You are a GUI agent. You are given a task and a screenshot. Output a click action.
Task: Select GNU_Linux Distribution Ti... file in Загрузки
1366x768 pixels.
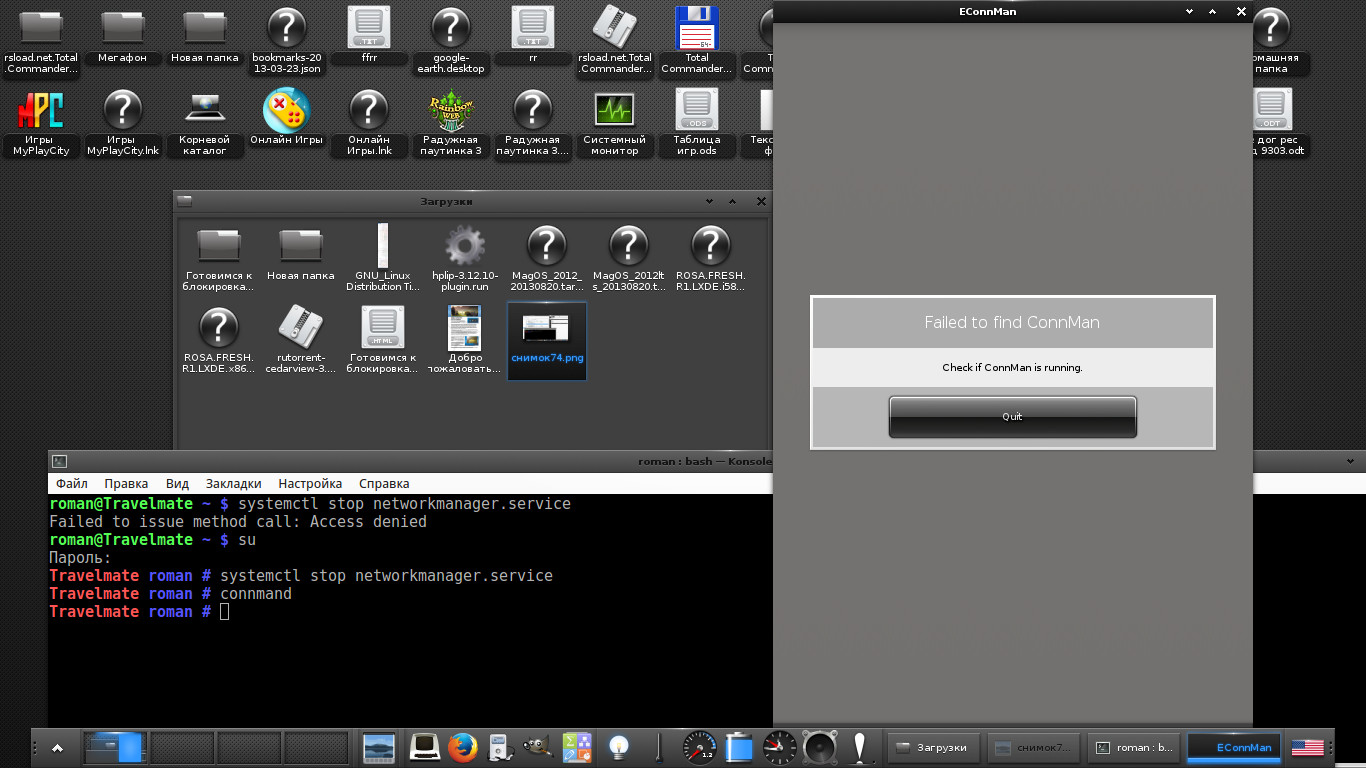383,259
